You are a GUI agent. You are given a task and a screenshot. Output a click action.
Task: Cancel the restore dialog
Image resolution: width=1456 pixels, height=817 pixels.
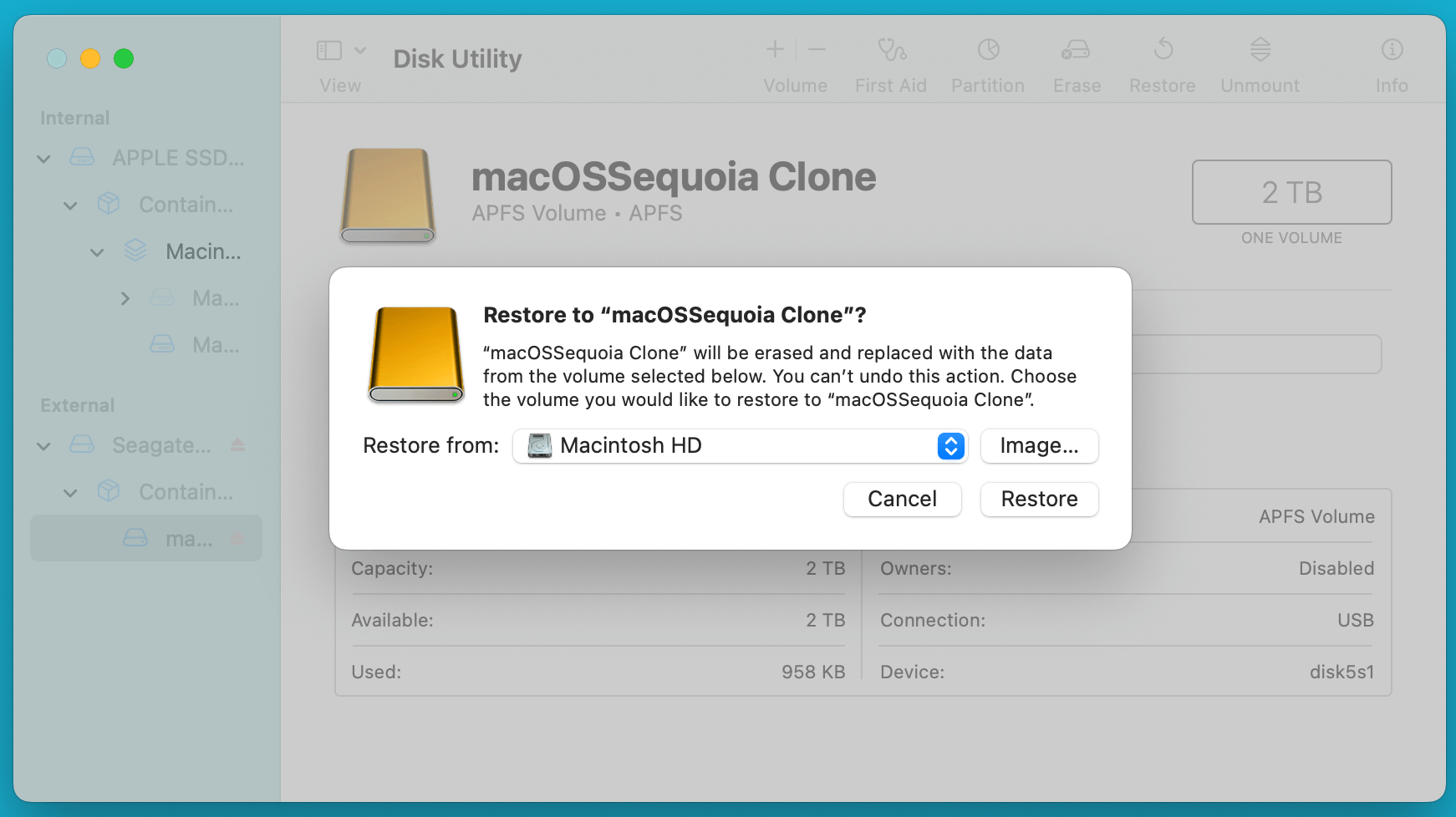[x=902, y=499]
